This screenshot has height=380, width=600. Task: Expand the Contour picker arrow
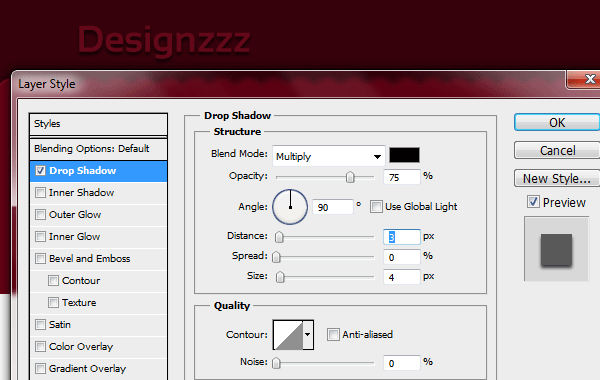click(x=308, y=334)
